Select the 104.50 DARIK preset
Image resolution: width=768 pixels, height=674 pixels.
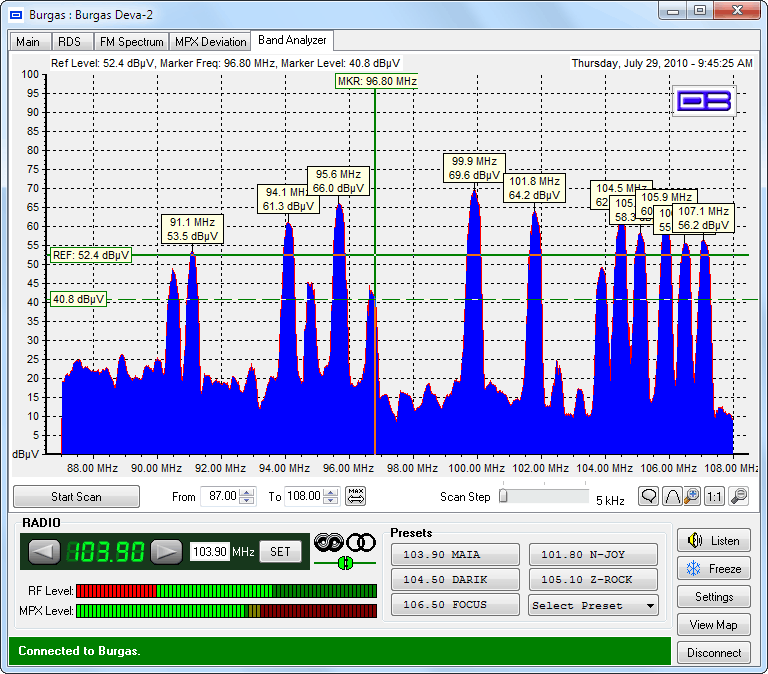tap(455, 580)
